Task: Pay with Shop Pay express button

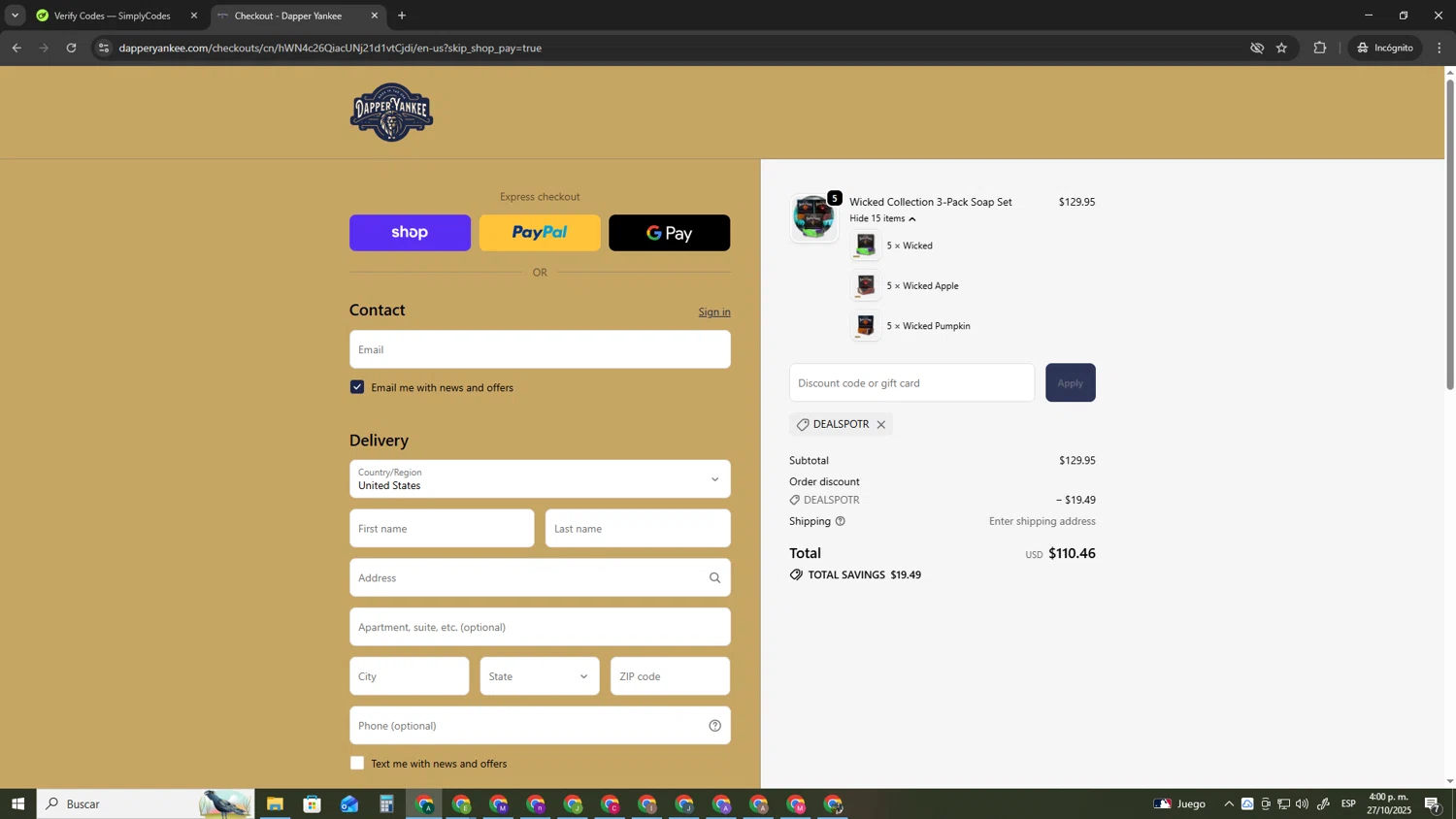Action: 410,233
